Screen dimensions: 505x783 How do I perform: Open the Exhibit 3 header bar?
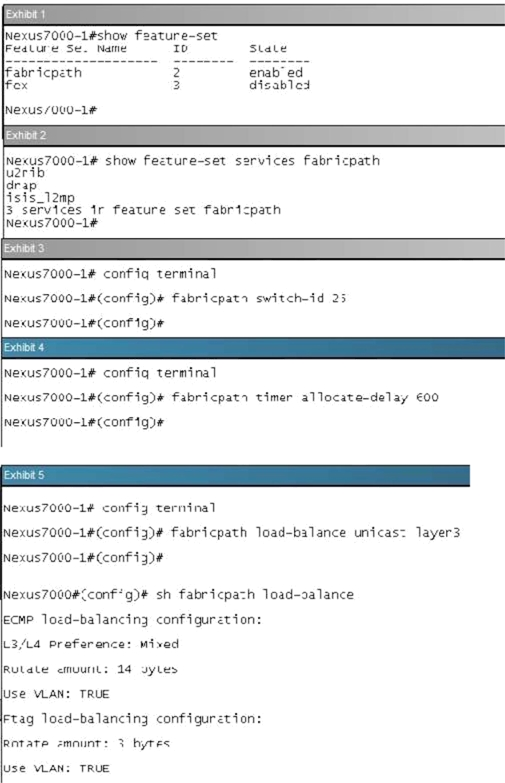(x=253, y=248)
